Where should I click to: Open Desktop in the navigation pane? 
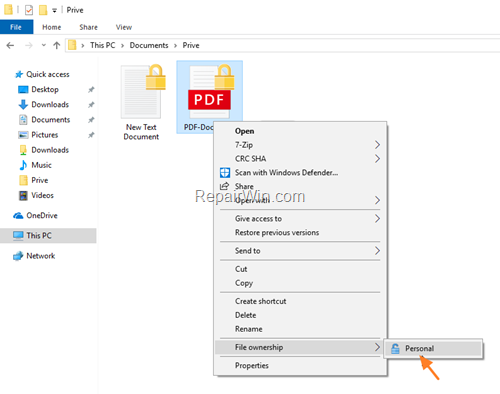[x=45, y=89]
